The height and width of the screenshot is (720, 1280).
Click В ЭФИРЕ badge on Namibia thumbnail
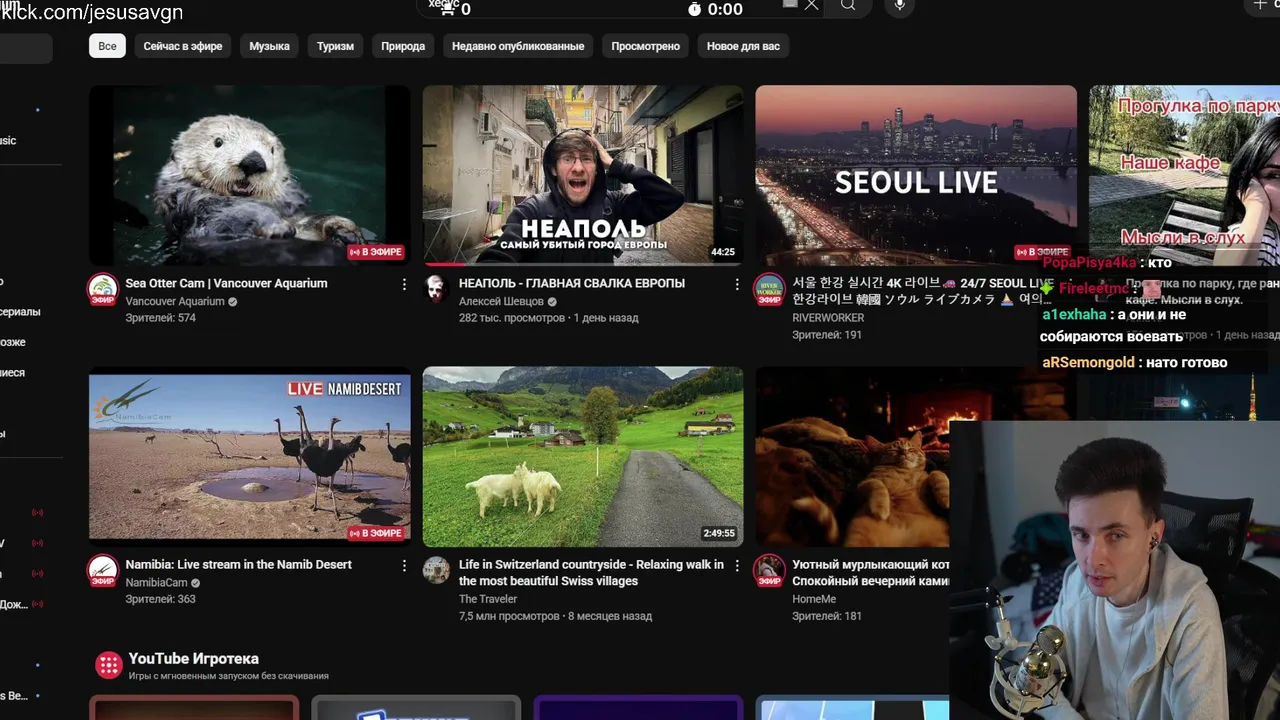point(375,533)
